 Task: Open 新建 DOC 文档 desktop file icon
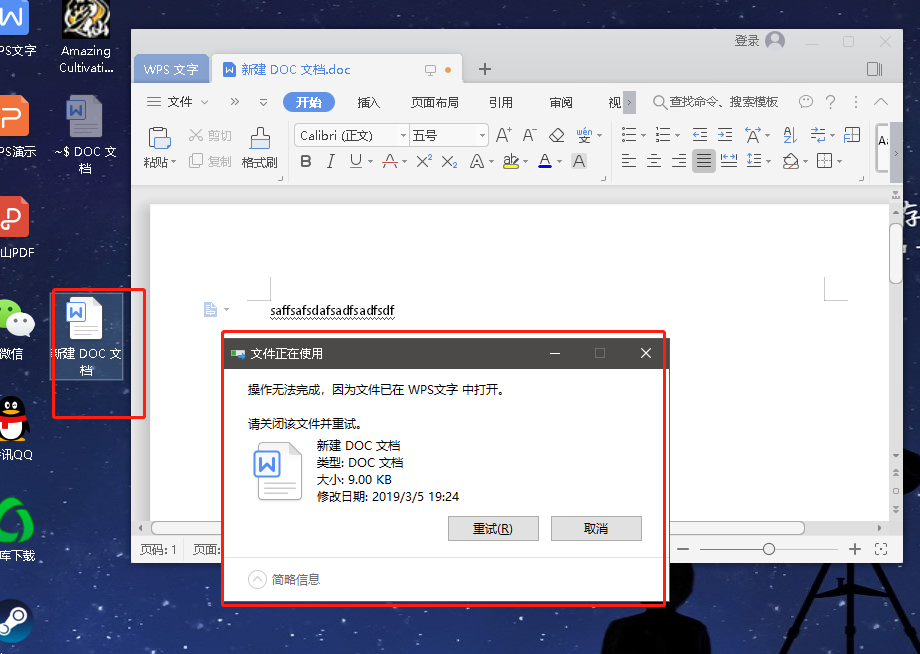86,334
